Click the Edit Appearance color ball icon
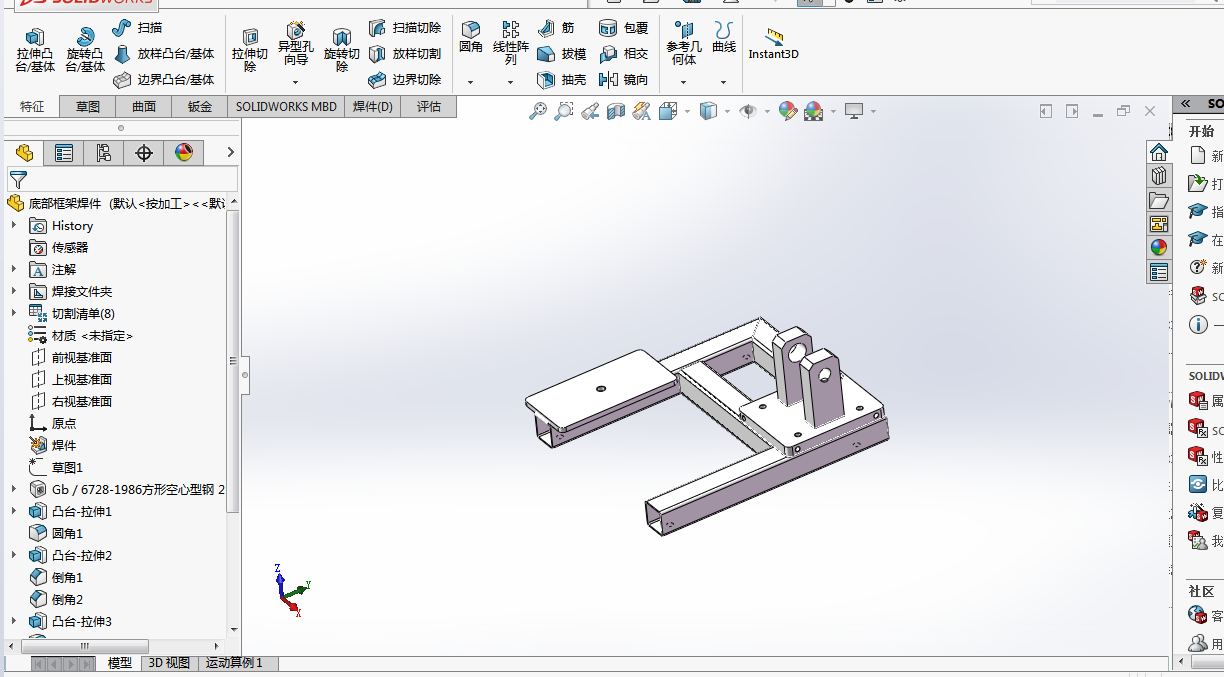Screen dimensions: 1224x677 coord(787,111)
